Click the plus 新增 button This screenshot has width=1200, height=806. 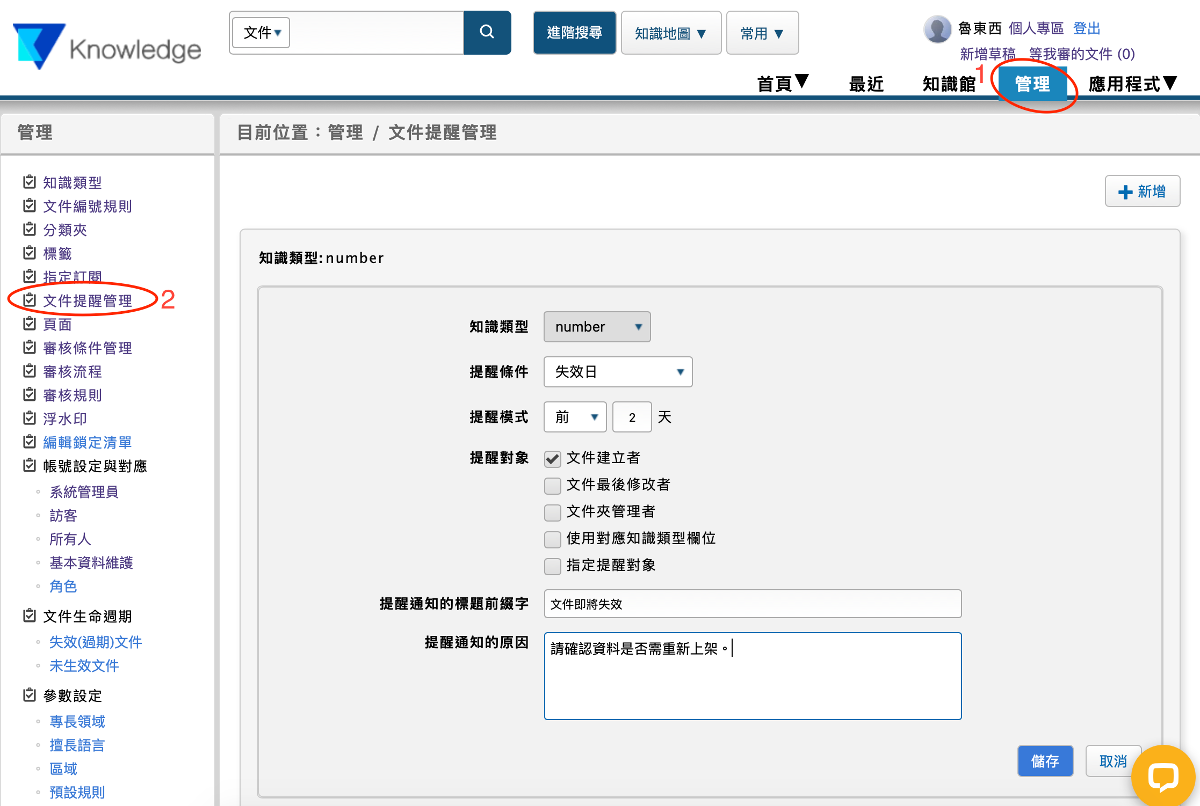pos(1142,191)
